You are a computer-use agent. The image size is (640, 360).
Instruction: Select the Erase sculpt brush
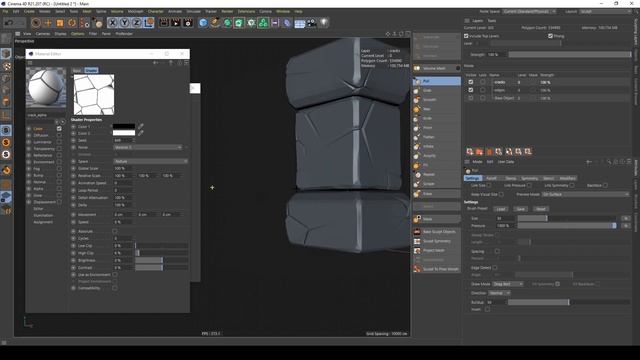437,194
